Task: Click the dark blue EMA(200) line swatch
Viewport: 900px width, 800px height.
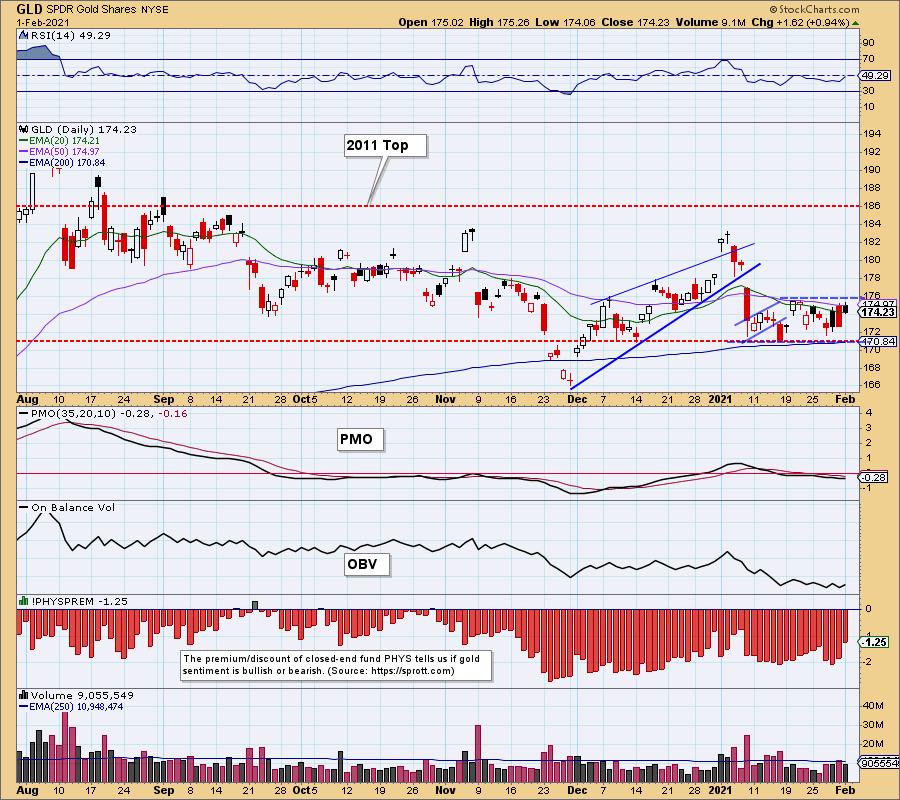Action: click(24, 162)
